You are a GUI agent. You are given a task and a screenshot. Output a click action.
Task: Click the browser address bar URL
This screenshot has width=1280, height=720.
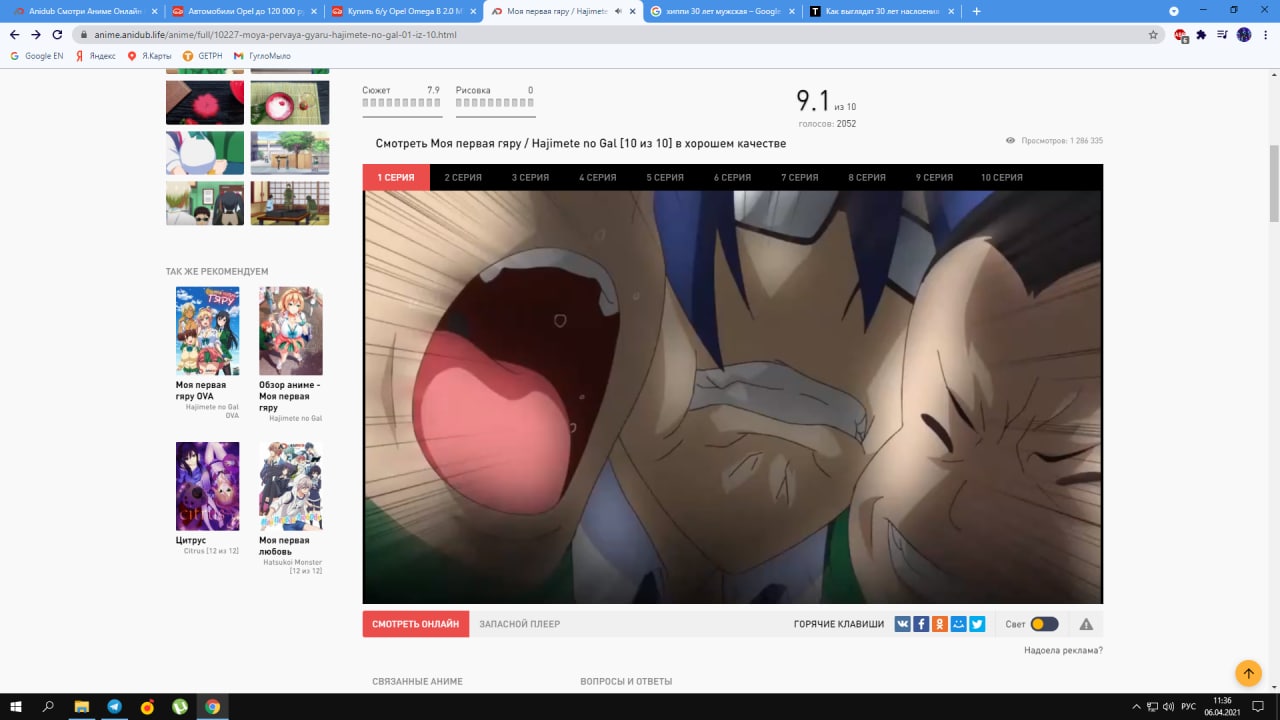click(x=276, y=34)
